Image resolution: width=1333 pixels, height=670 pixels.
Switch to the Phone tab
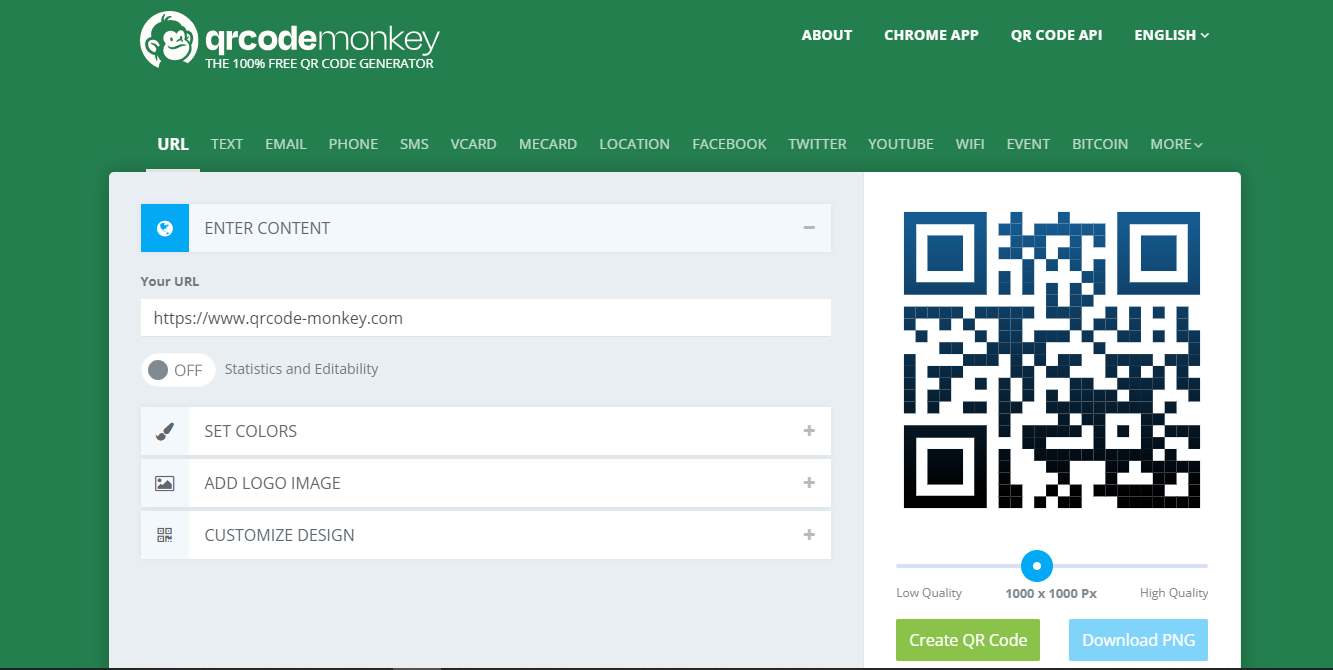(x=353, y=144)
